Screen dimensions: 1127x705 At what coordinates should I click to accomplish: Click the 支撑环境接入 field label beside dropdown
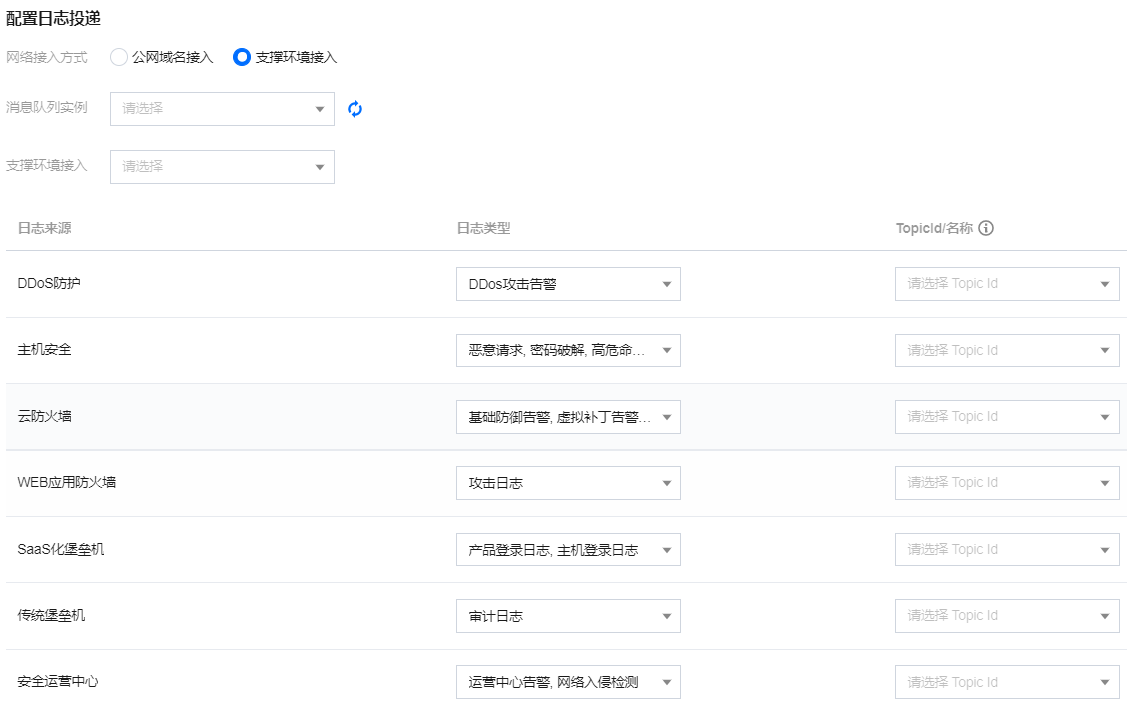tap(47, 165)
